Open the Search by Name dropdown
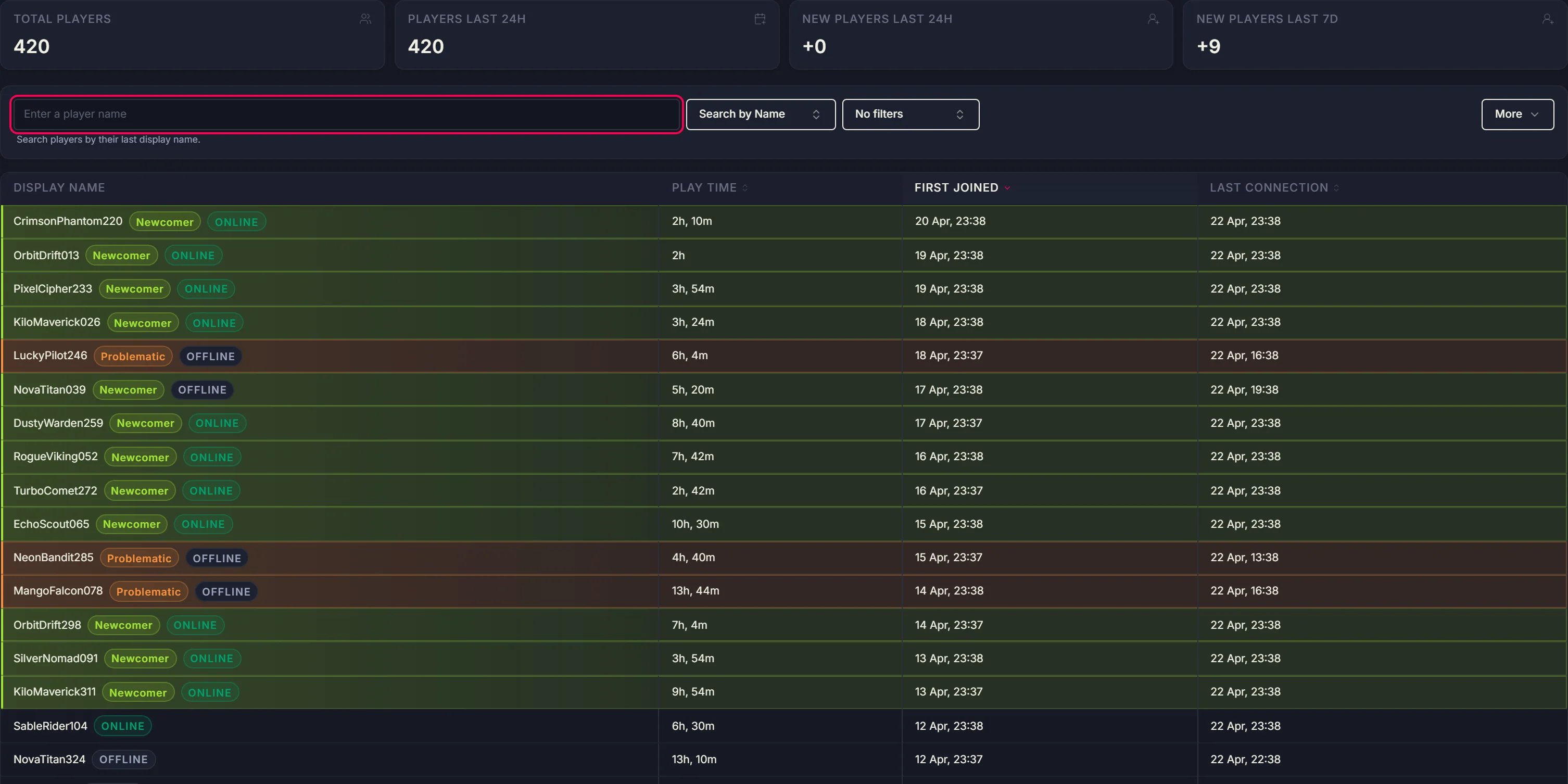1568x784 pixels. (760, 115)
